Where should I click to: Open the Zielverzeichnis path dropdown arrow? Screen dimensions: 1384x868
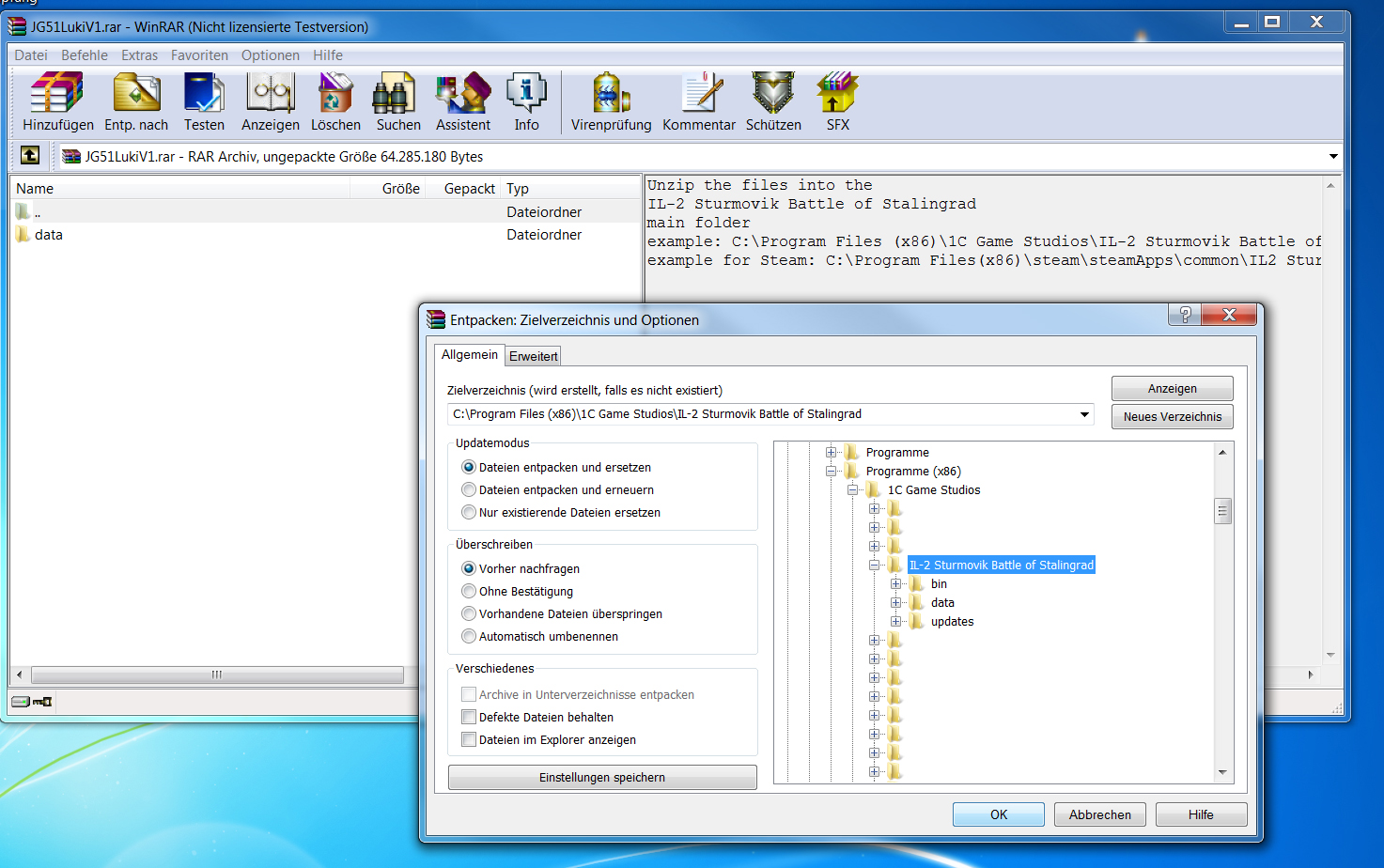(1084, 414)
